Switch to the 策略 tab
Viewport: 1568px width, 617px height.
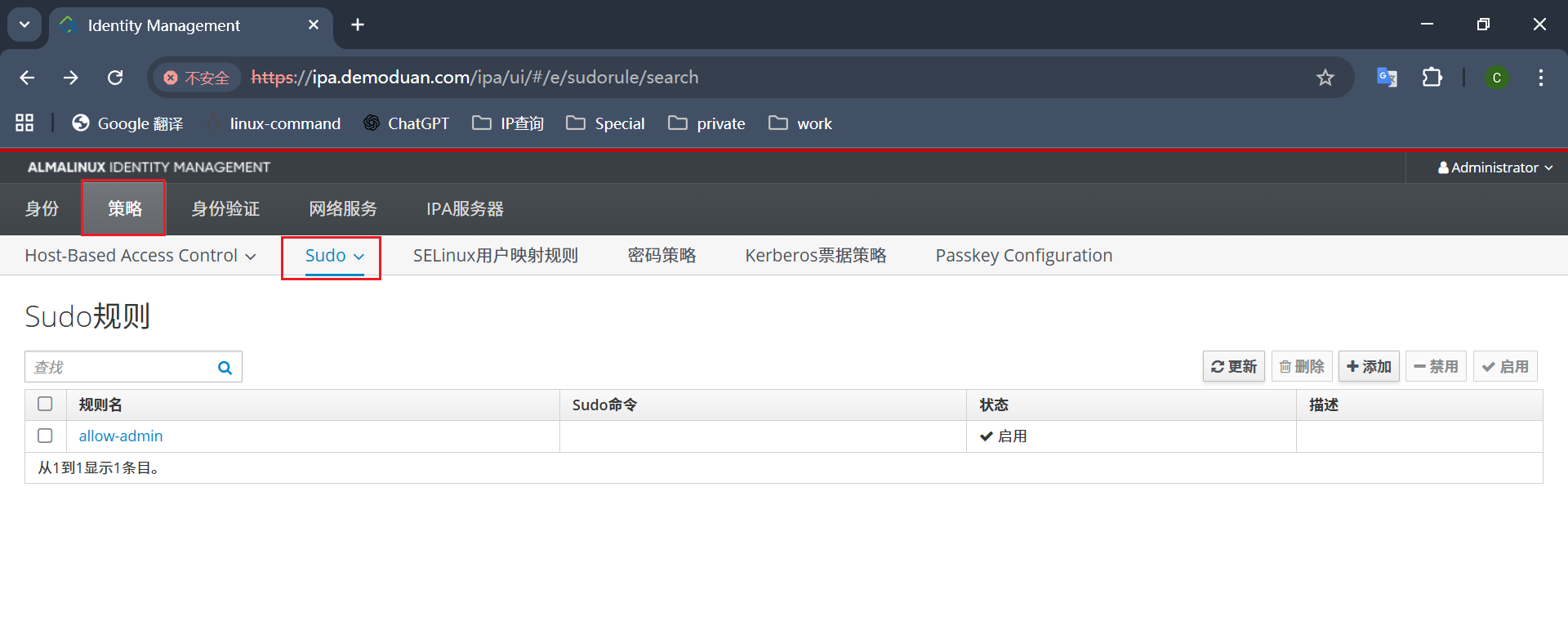coord(124,209)
